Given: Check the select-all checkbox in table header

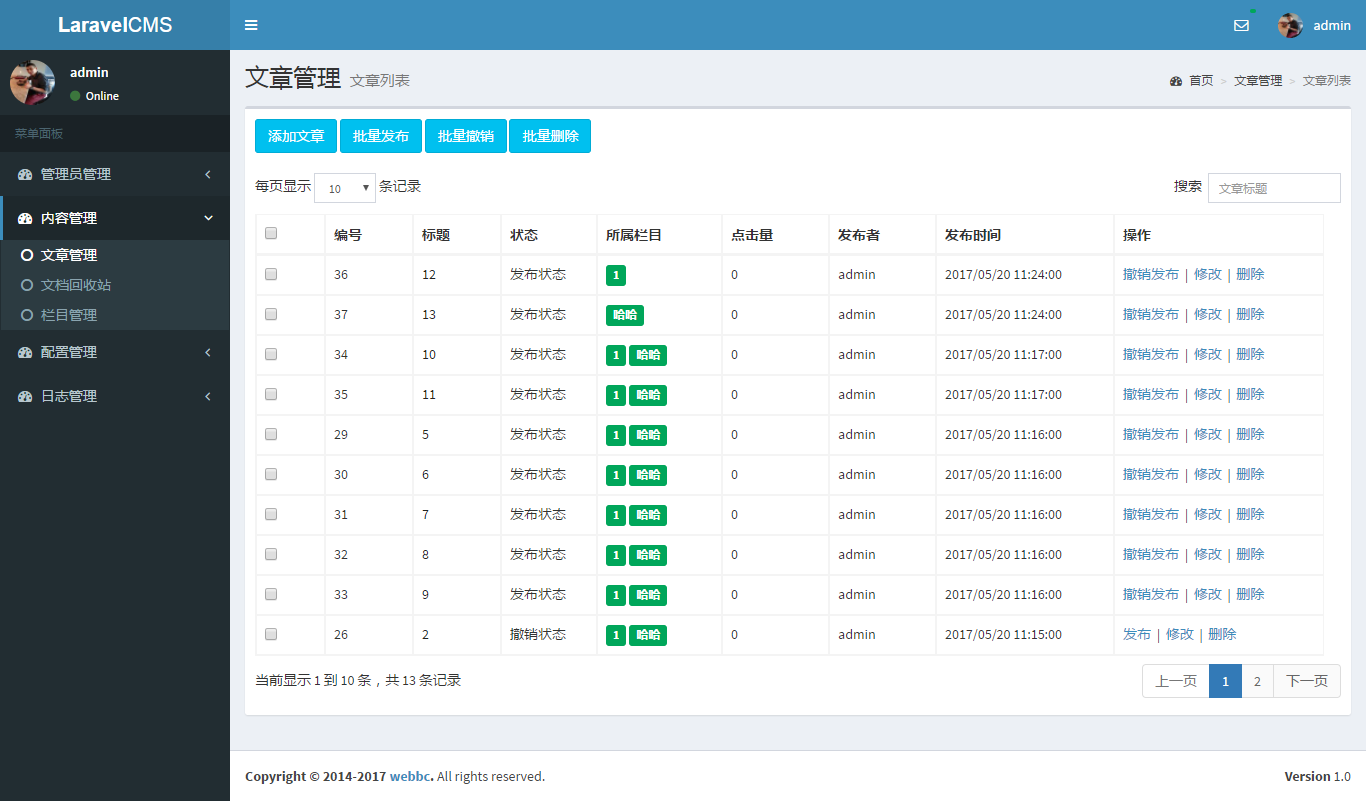Looking at the screenshot, I should 271,233.
